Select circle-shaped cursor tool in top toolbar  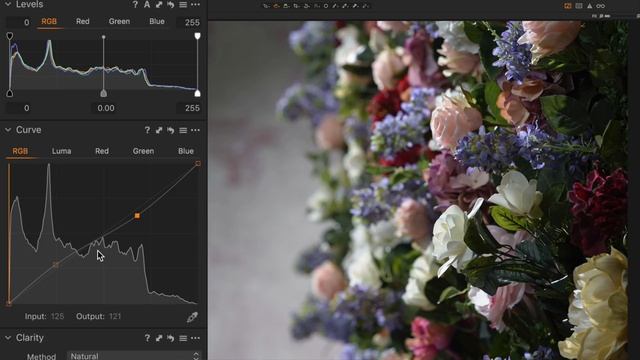(326, 6)
